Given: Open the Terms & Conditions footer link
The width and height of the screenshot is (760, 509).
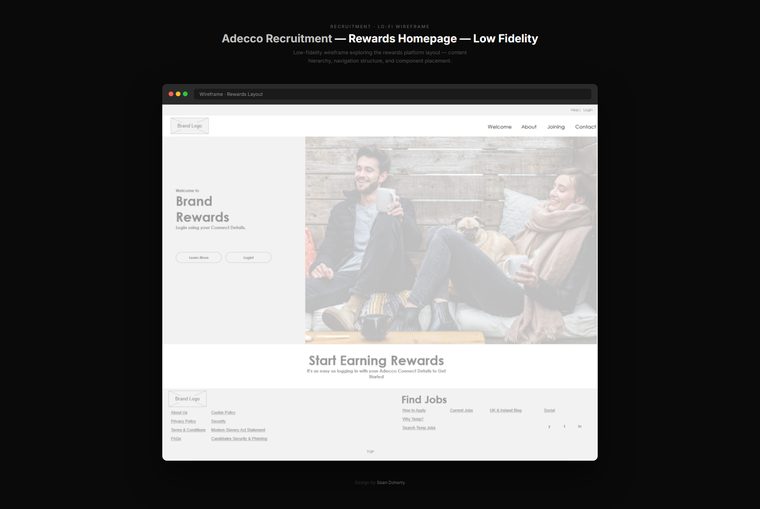Looking at the screenshot, I should [x=188, y=430].
